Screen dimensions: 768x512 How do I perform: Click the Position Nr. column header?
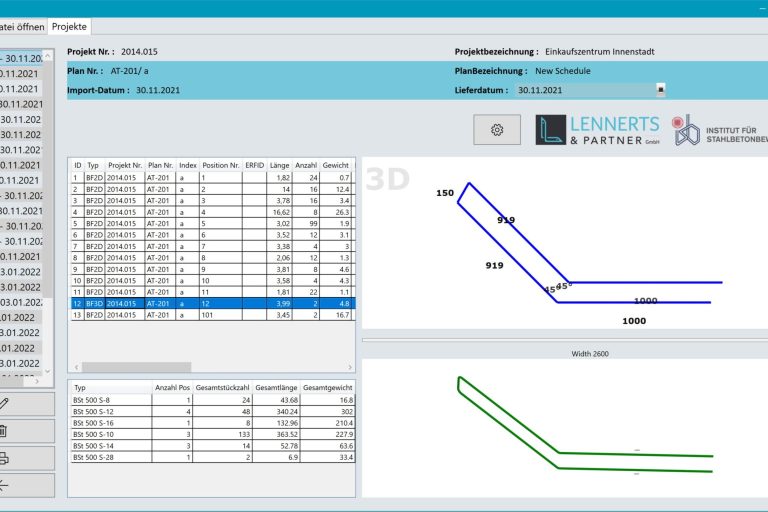tap(220, 164)
